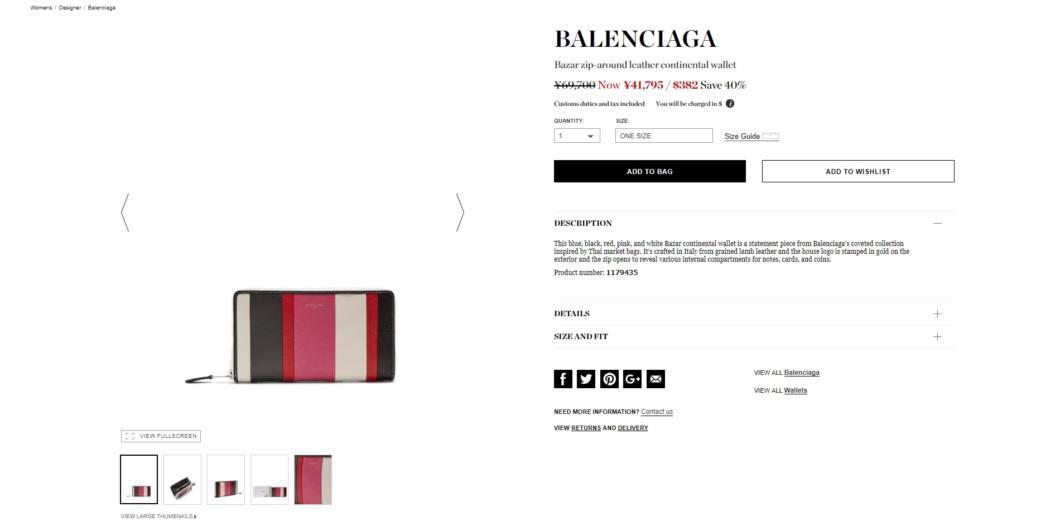
Task: Go to Designer breadcrumb
Action: tap(70, 7)
